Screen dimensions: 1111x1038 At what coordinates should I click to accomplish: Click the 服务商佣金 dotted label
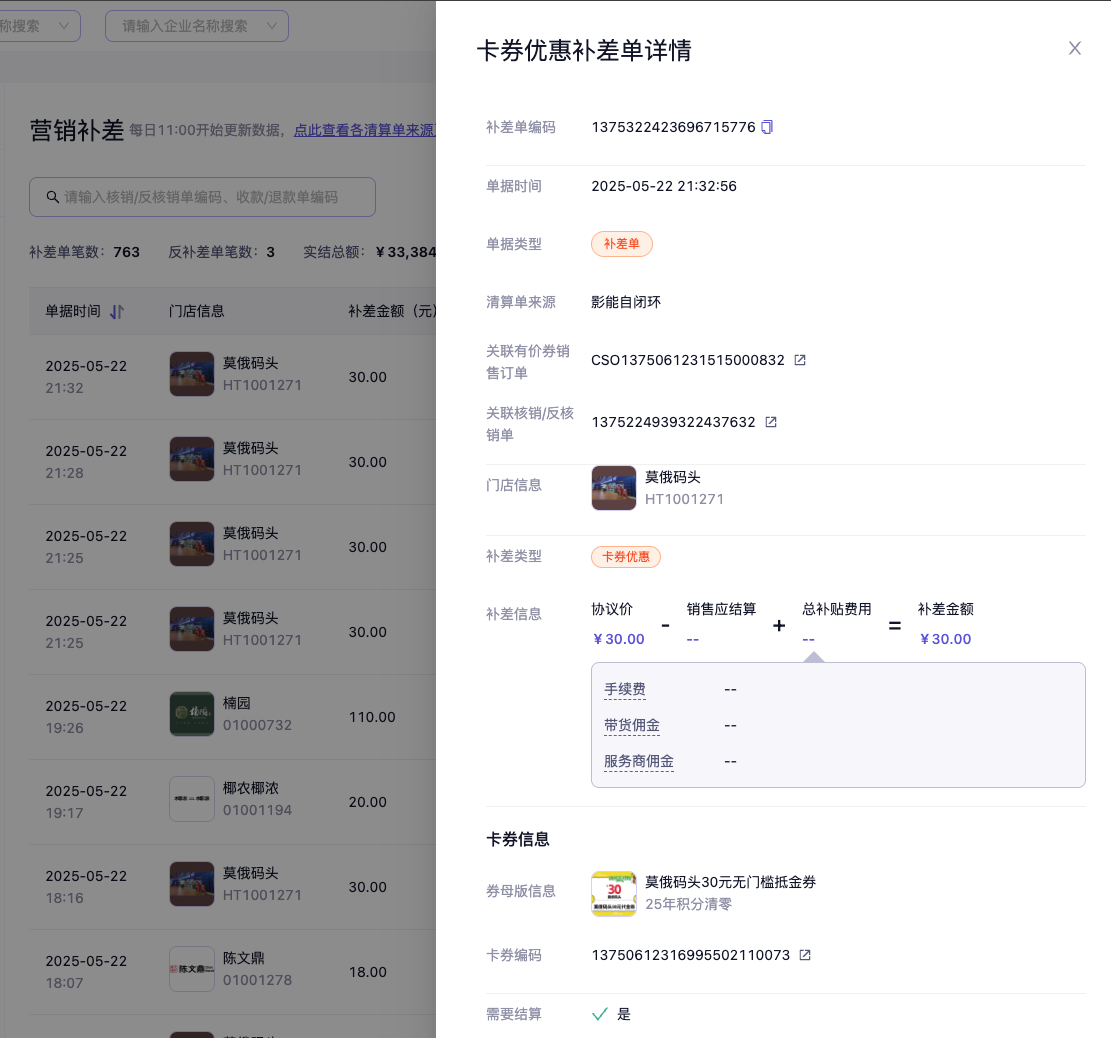click(638, 761)
